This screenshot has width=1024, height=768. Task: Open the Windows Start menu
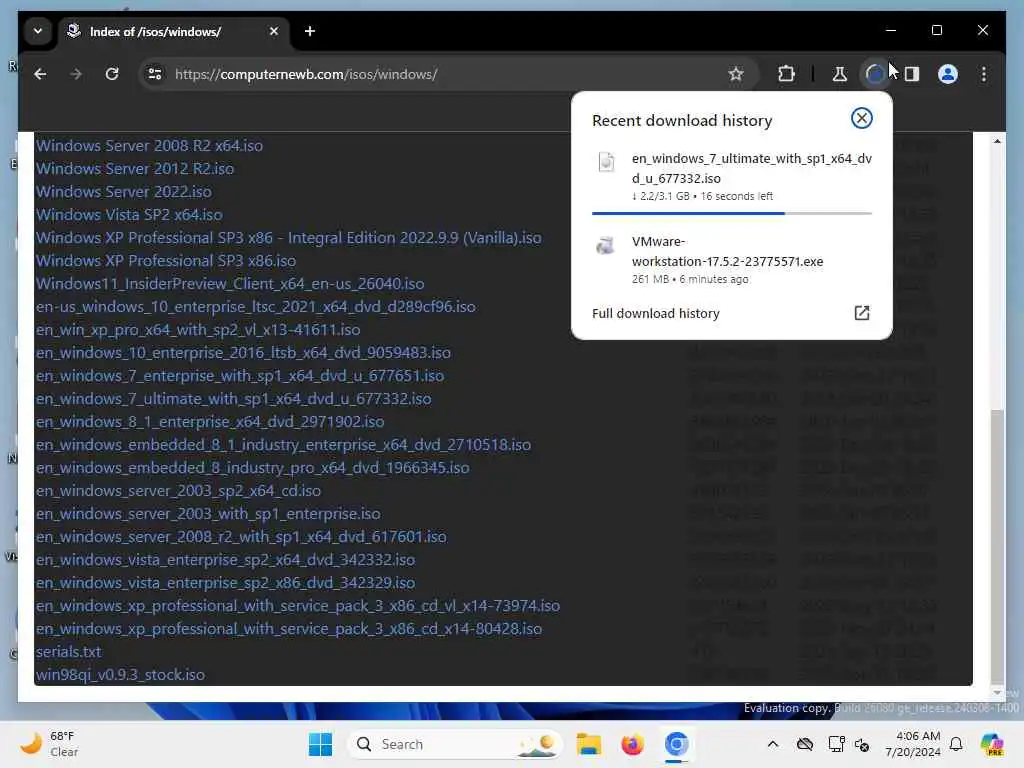[320, 744]
